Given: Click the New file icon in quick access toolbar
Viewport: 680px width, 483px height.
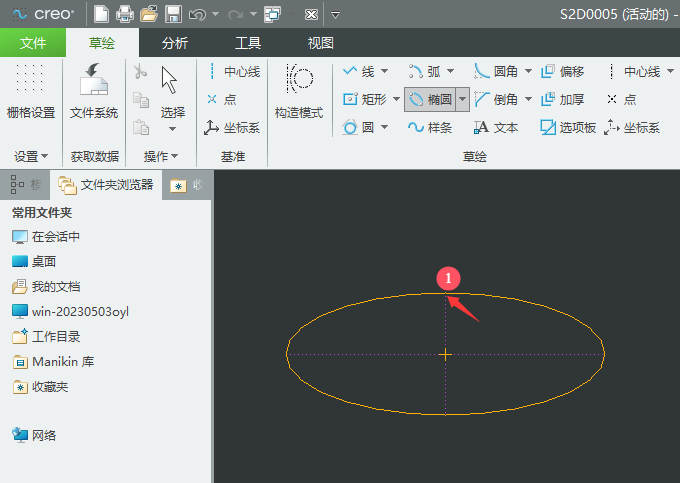Looking at the screenshot, I should tap(102, 14).
